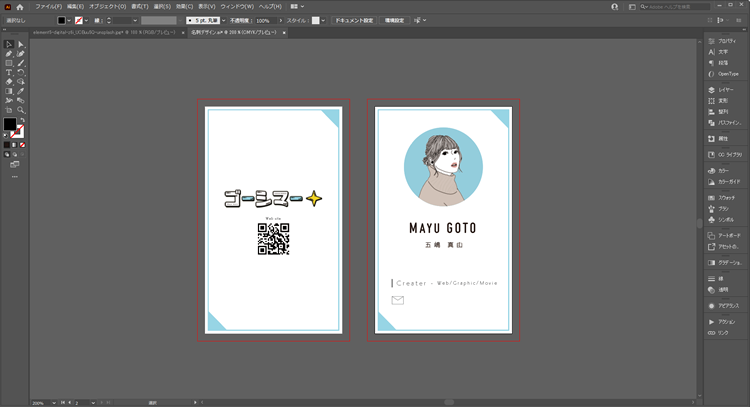Open the スウォッチ (Swatches) panel
Image resolution: width=750 pixels, height=407 pixels.
click(x=726, y=198)
